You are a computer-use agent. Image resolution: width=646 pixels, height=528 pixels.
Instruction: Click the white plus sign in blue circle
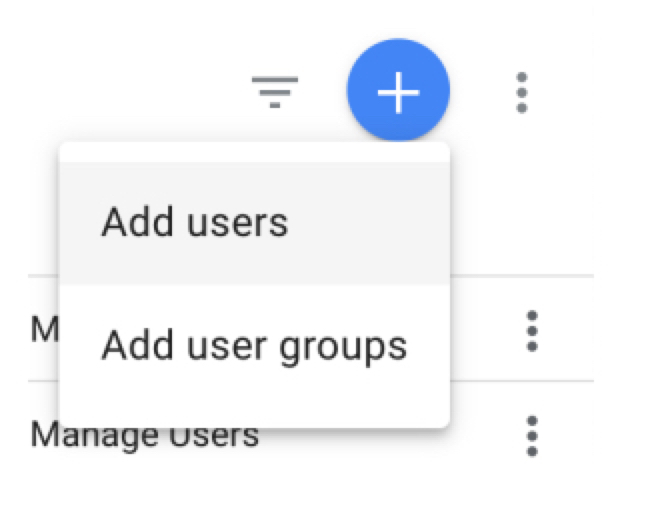(398, 92)
